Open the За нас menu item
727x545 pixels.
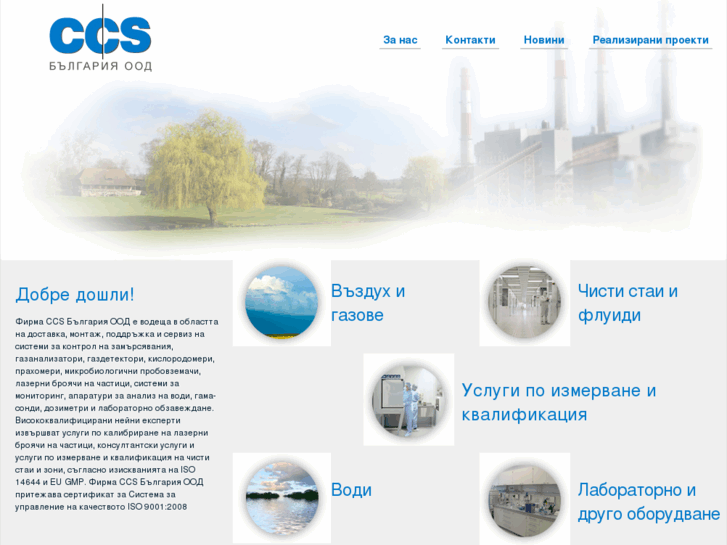tap(400, 40)
